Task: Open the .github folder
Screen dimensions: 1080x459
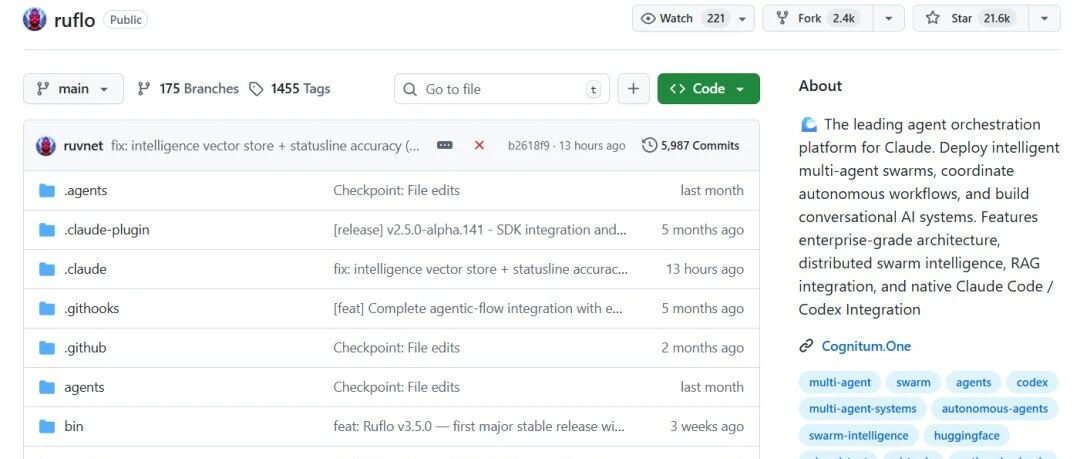Action: [x=85, y=348]
